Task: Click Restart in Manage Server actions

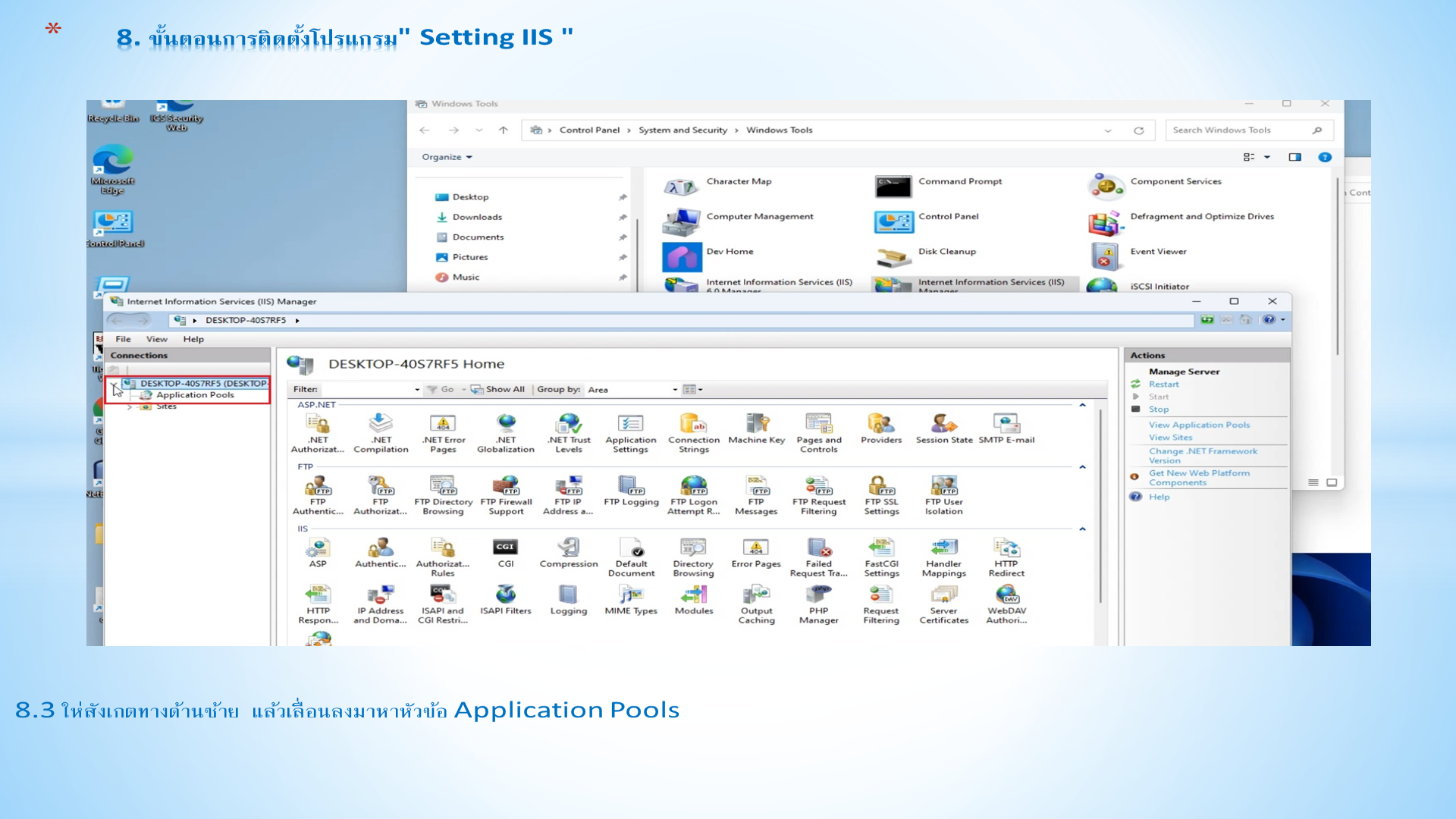Action: click(1163, 384)
